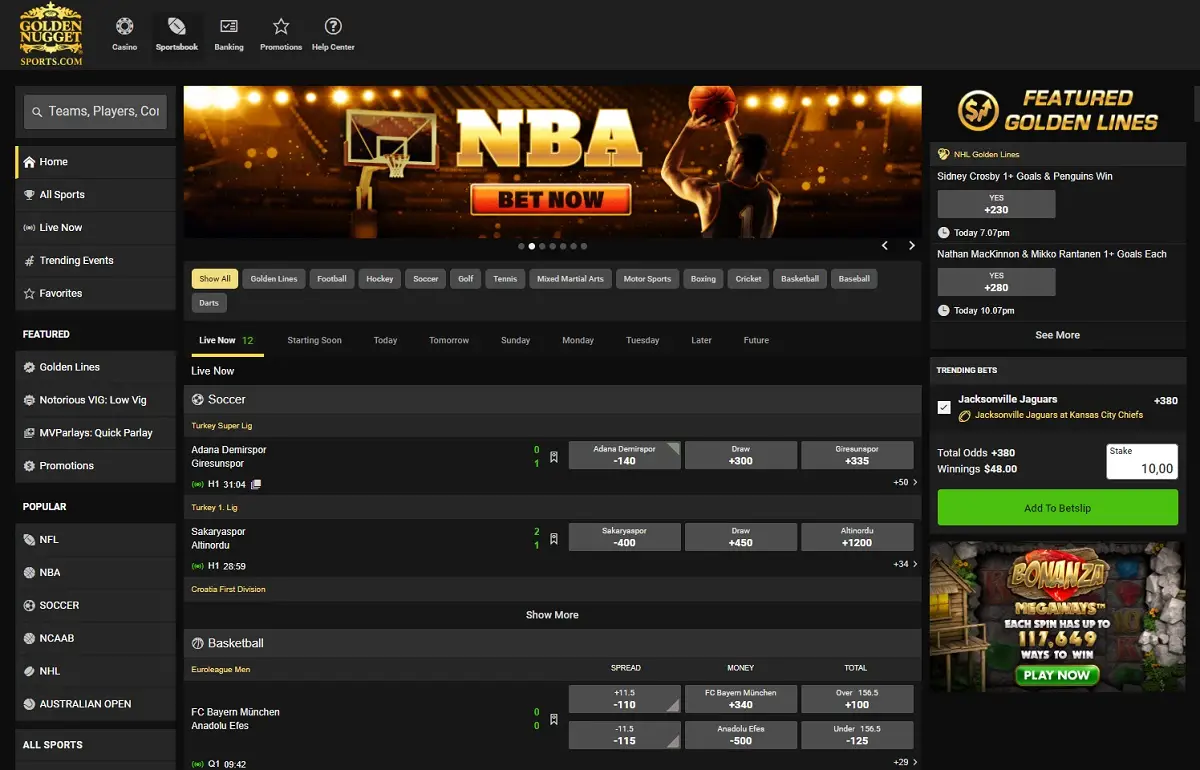The height and width of the screenshot is (770, 1200).
Task: Switch to the Sunday tab
Action: (515, 340)
